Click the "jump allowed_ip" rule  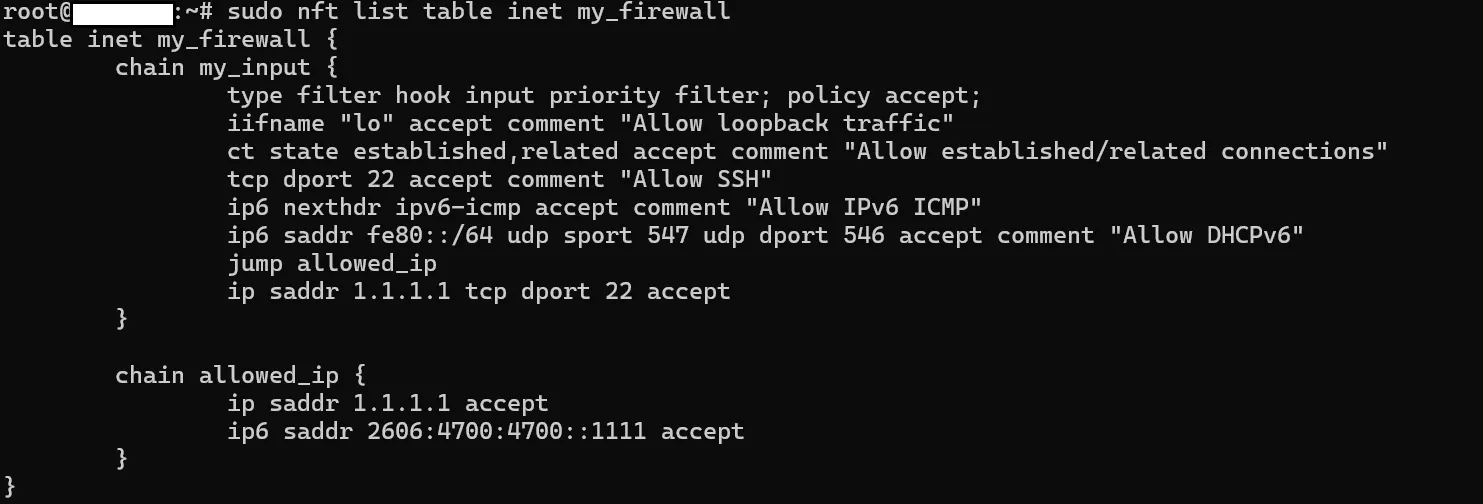tap(332, 264)
